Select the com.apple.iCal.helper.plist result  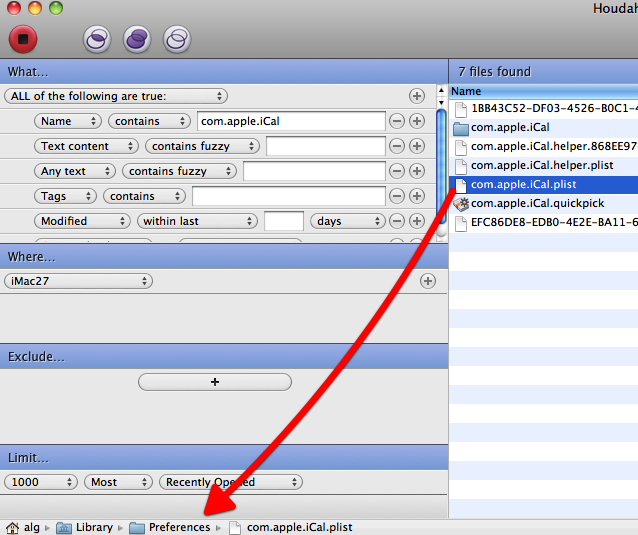click(544, 165)
